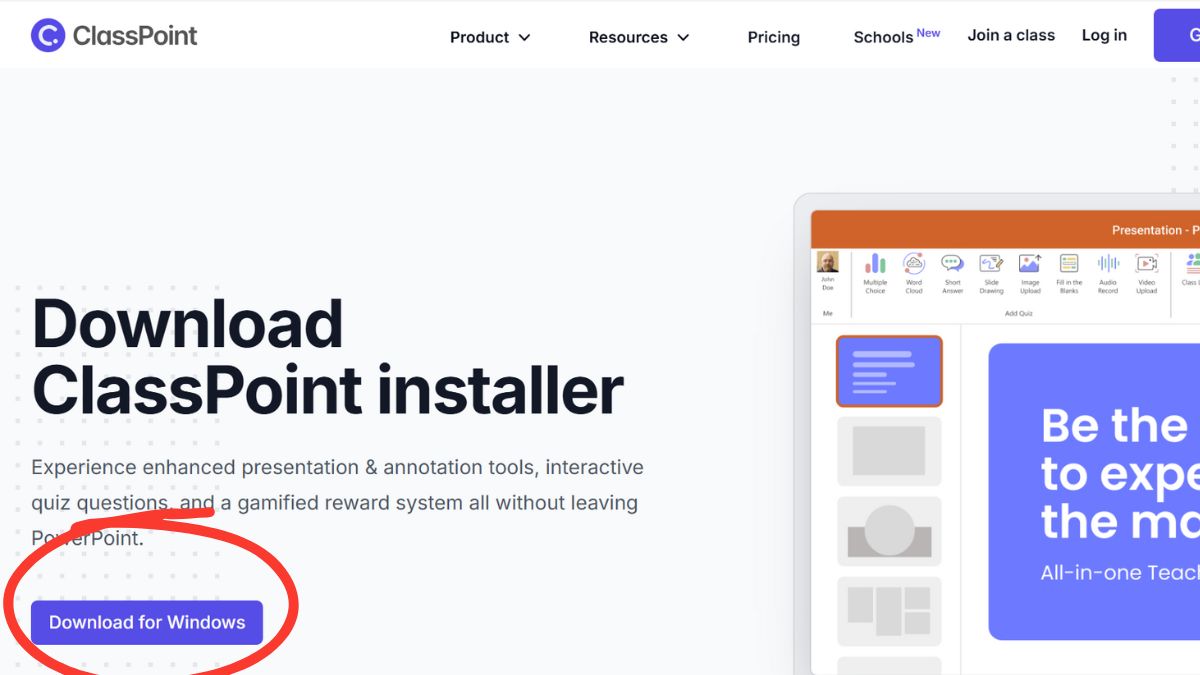The image size is (1200, 675).
Task: Click the ClassPoint logo
Action: (114, 36)
